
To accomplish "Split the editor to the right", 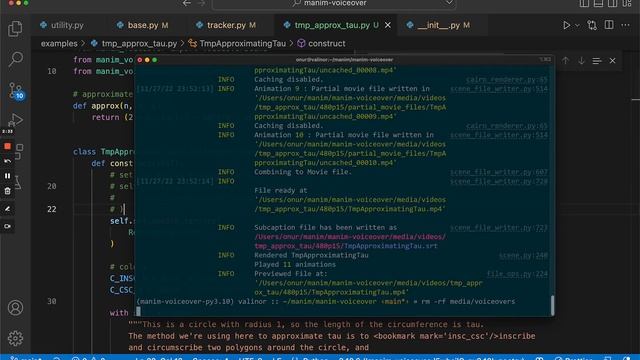I will (609, 25).
